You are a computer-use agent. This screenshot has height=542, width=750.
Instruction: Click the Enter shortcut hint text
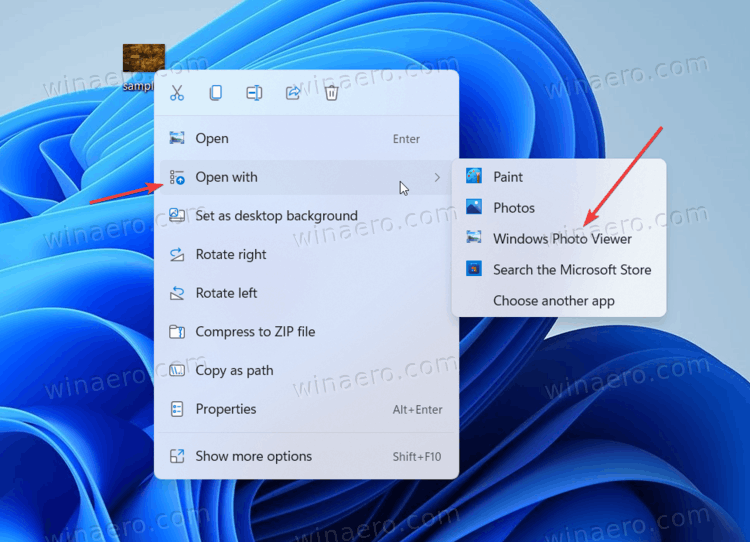(x=406, y=139)
